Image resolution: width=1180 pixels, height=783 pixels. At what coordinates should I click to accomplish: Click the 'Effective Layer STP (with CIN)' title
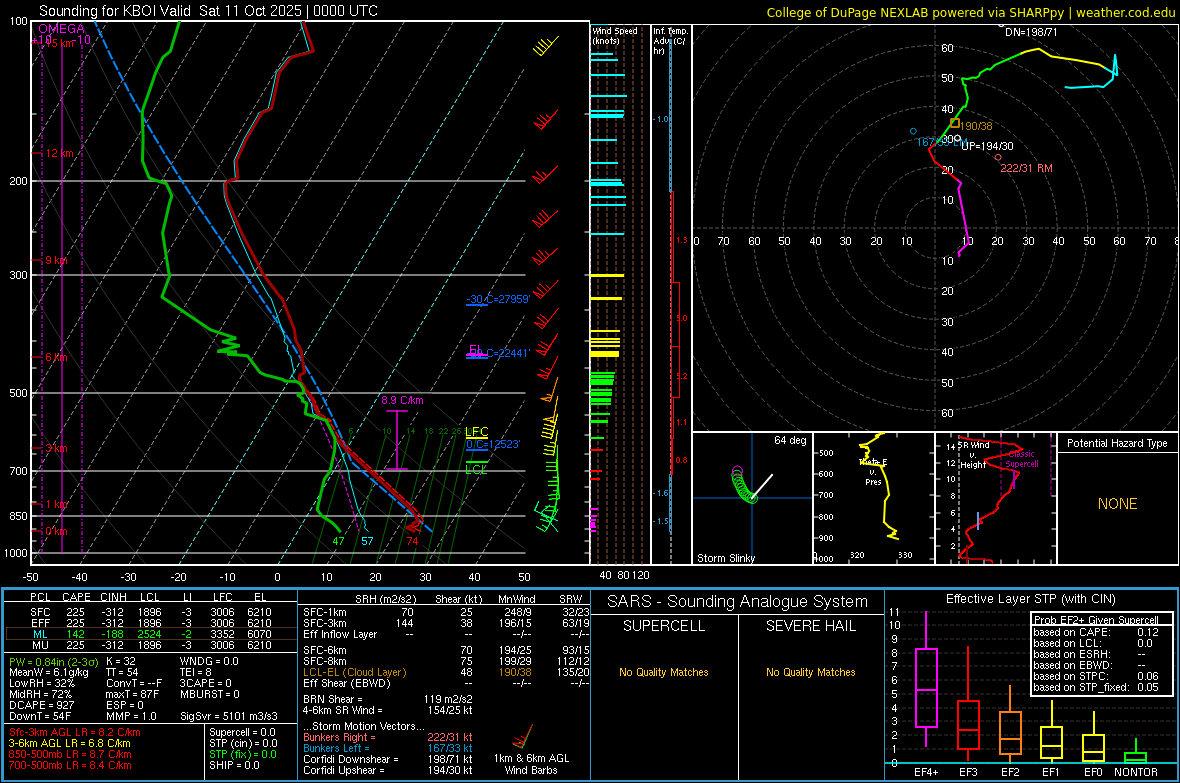(1030, 599)
